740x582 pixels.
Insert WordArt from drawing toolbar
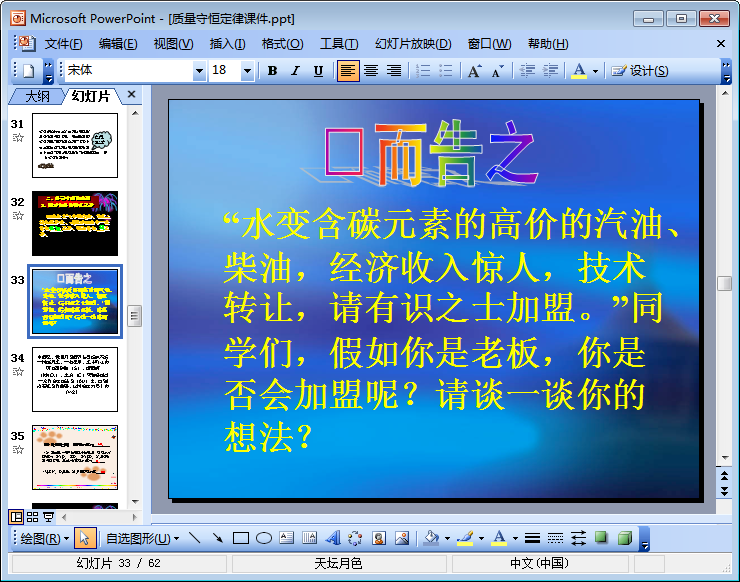tap(333, 538)
